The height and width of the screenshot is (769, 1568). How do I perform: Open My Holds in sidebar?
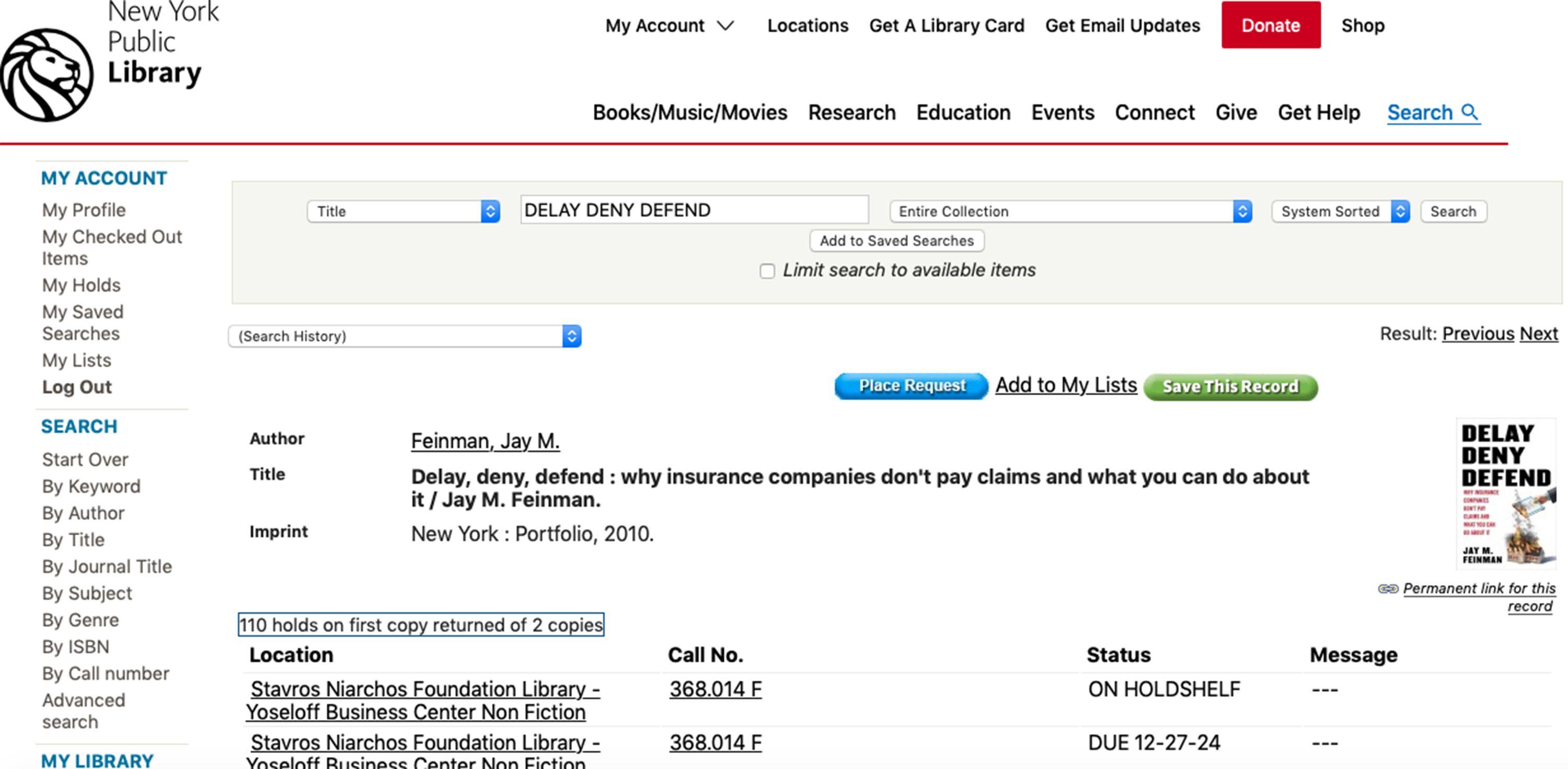(81, 285)
